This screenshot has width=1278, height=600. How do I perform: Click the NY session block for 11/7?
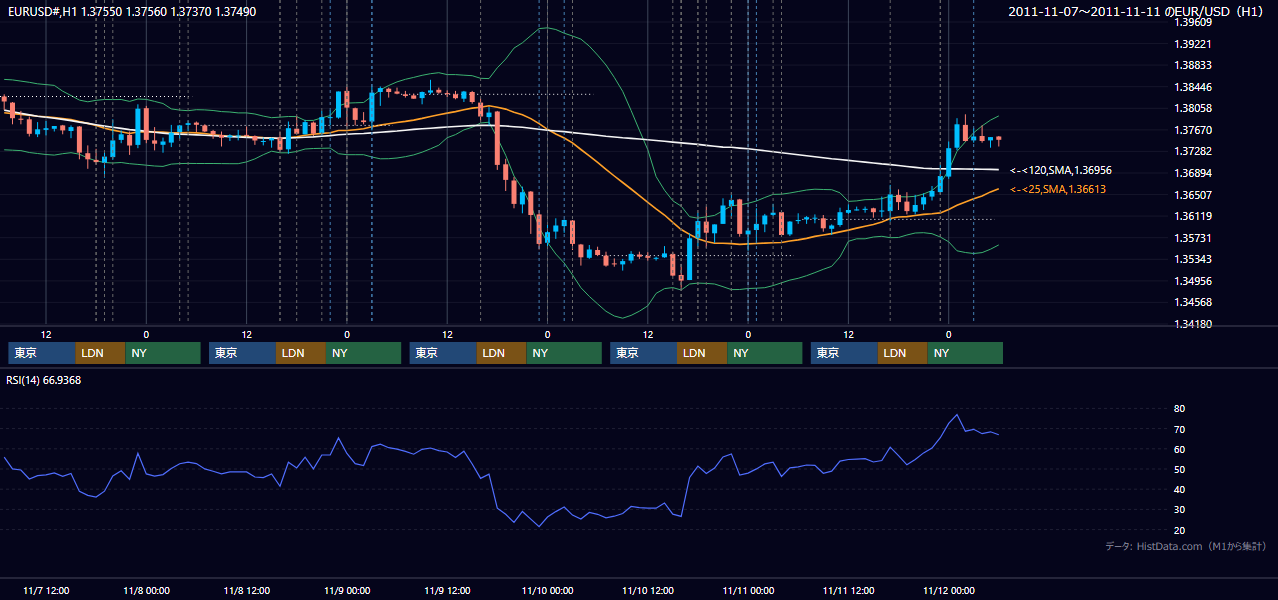click(164, 353)
